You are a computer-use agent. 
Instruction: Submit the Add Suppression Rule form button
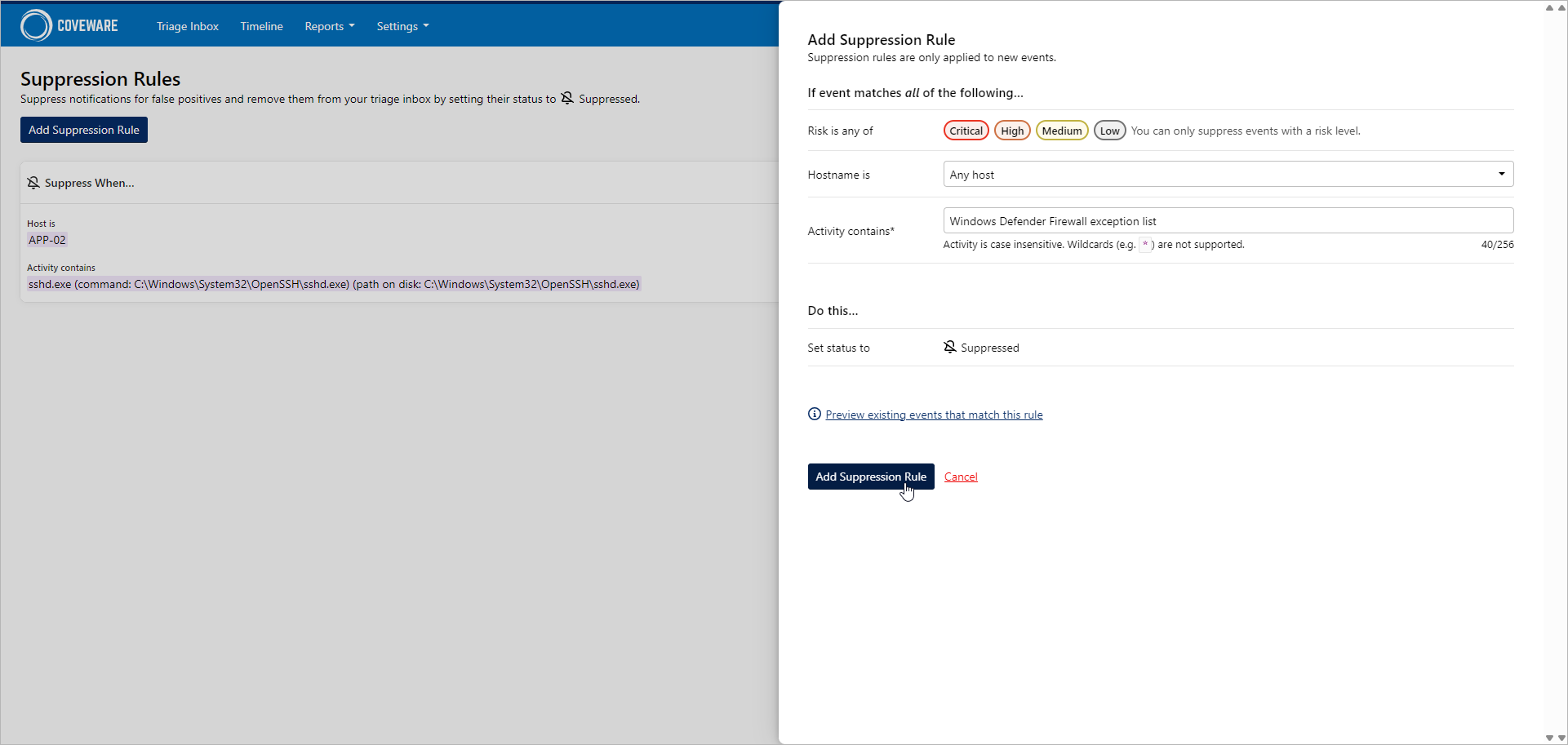click(x=871, y=477)
